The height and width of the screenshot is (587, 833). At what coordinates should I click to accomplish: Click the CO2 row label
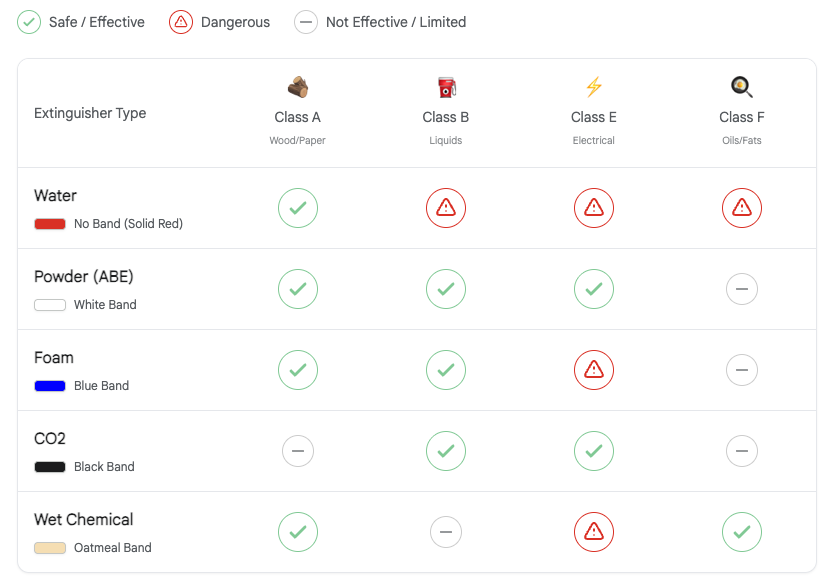50,438
